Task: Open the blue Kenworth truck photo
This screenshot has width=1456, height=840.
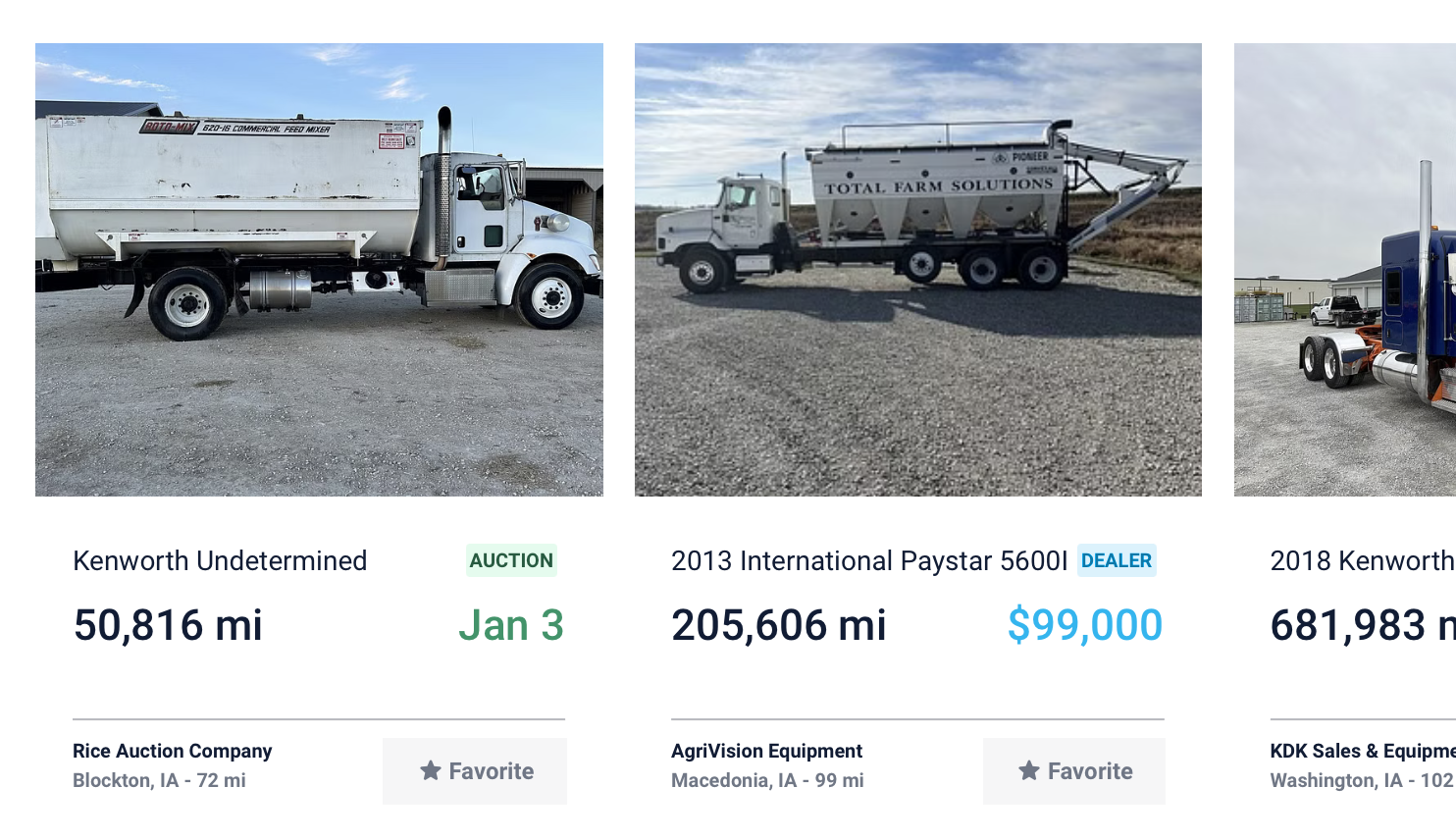Action: 1345,269
